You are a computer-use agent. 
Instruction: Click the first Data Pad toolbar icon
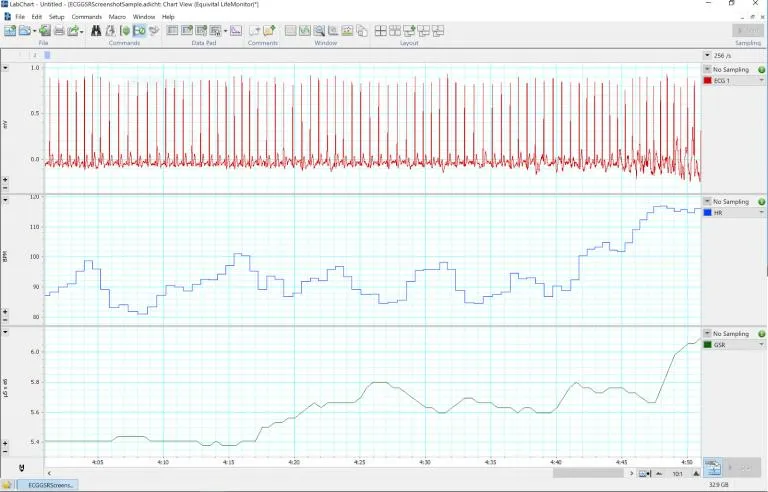pos(172,31)
